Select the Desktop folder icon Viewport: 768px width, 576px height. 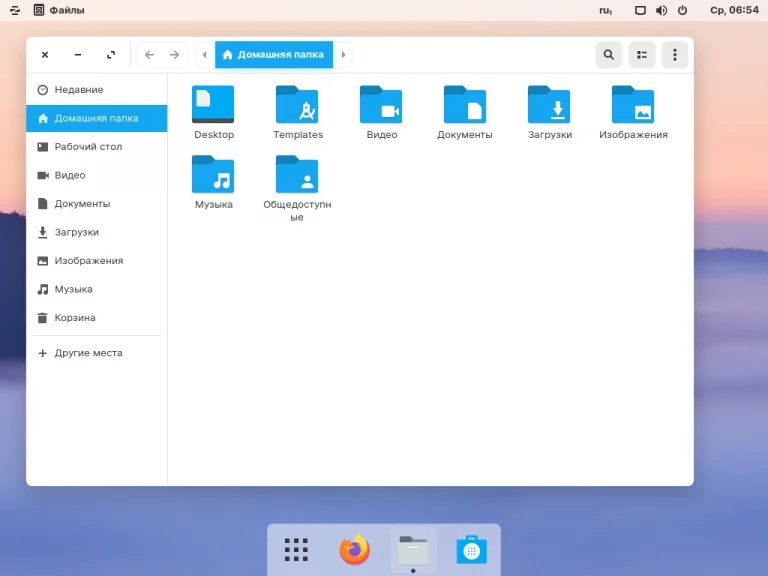[x=213, y=105]
